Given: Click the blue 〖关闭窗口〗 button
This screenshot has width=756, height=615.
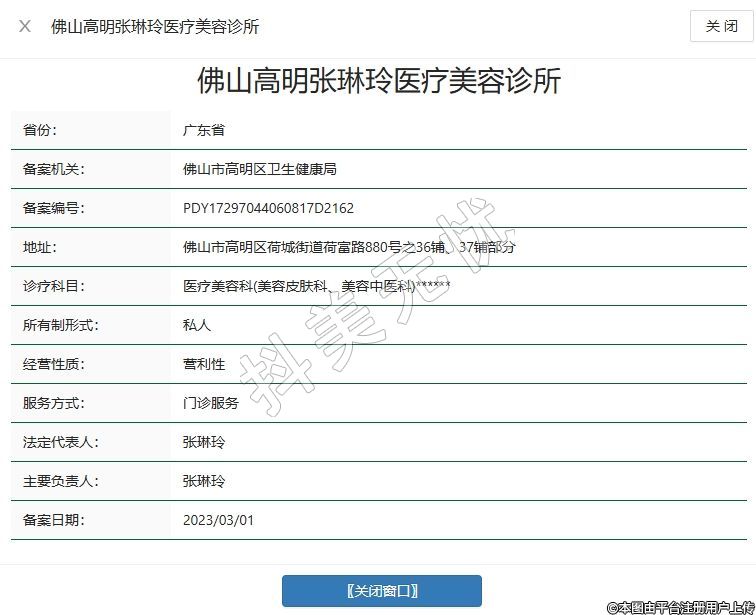Looking at the screenshot, I should (381, 590).
